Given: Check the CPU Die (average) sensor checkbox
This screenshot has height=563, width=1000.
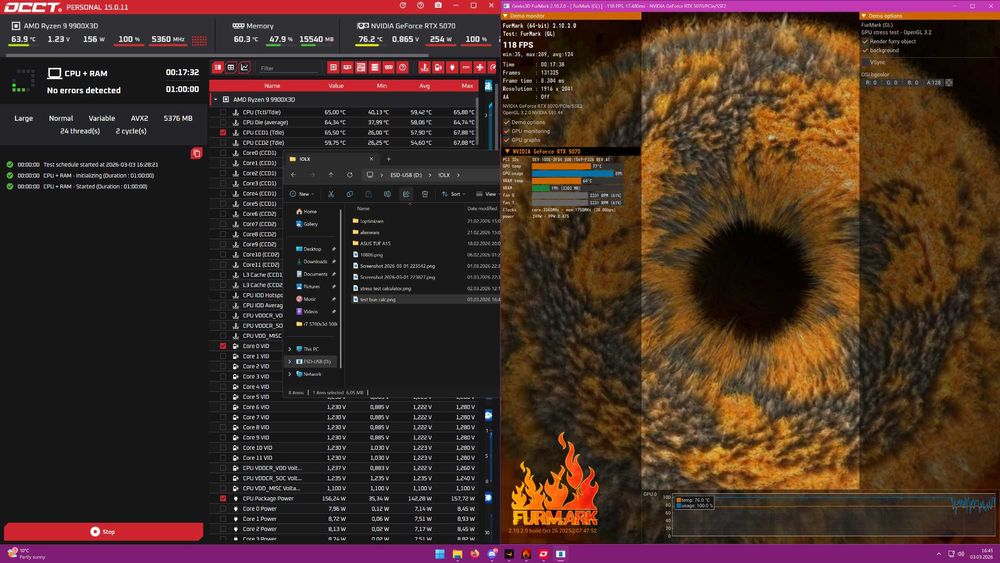Looking at the screenshot, I should 223,122.
